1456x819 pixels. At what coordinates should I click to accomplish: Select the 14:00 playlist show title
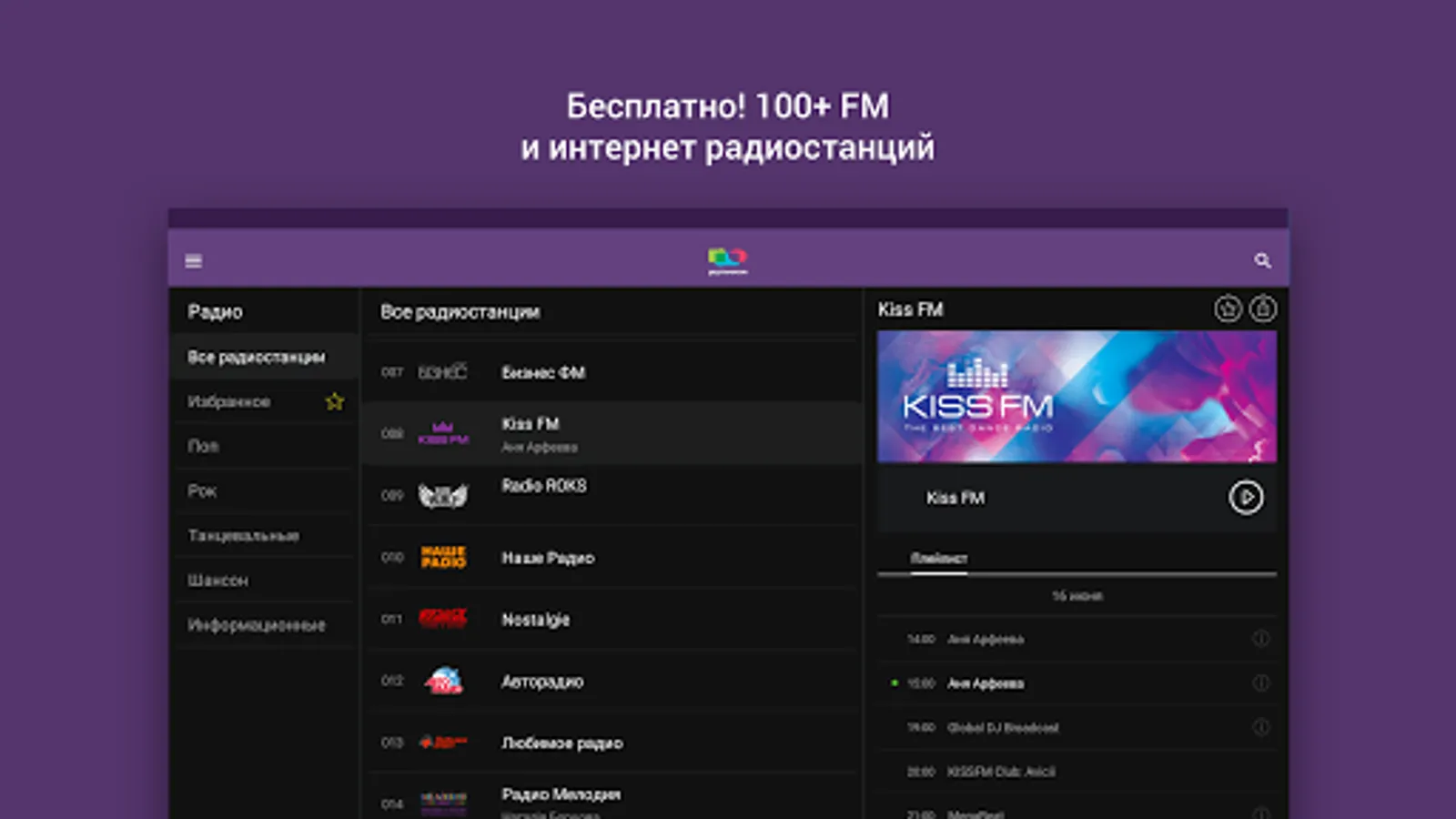[x=986, y=639]
